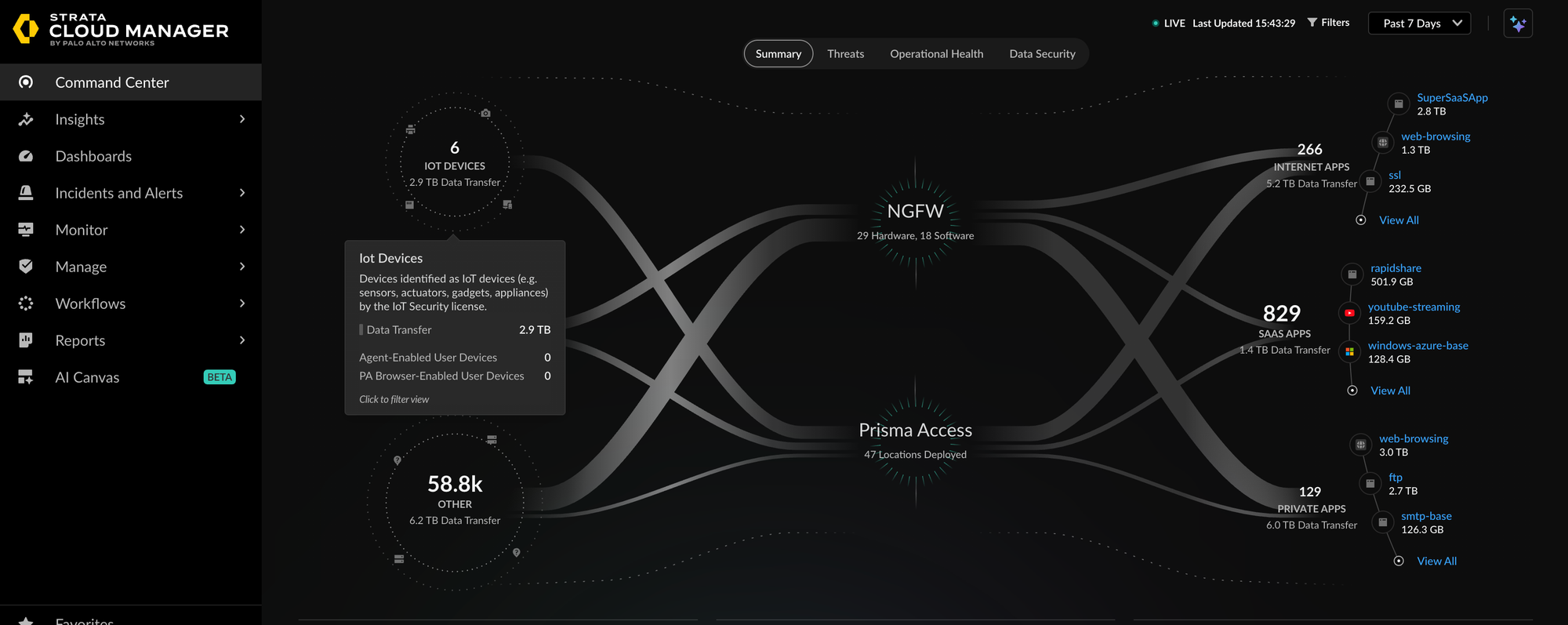Click the Incidents and Alerts bell icon
1568x625 pixels.
tap(26, 193)
